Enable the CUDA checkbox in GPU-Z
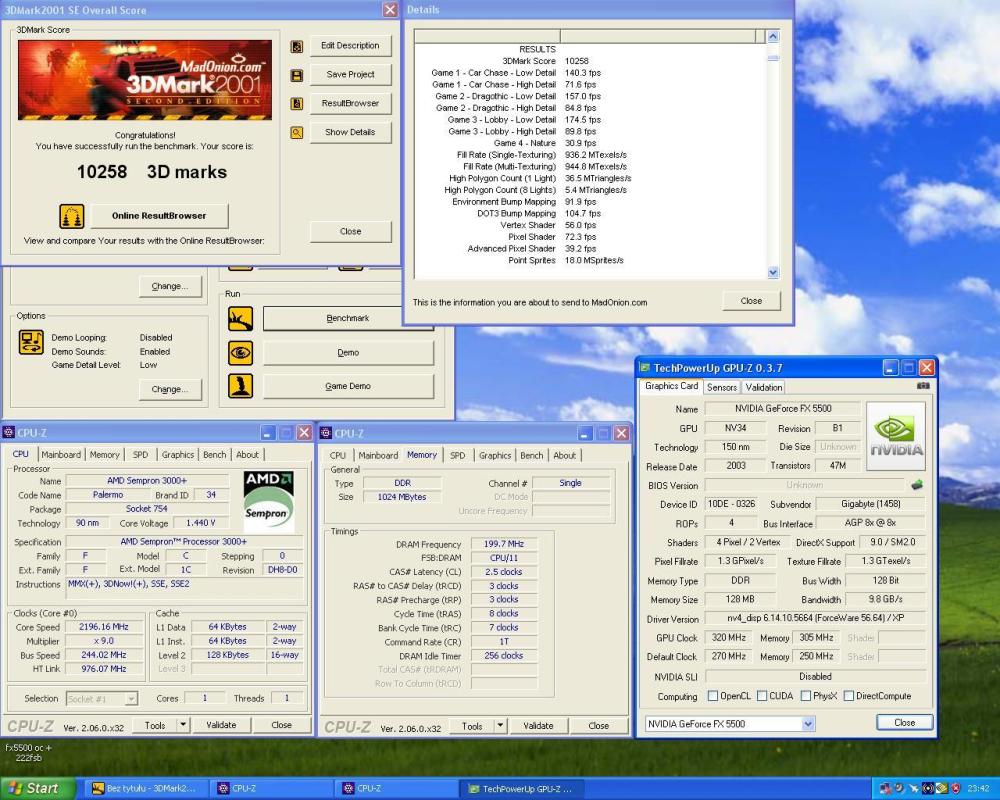1000x800 pixels. tap(762, 696)
